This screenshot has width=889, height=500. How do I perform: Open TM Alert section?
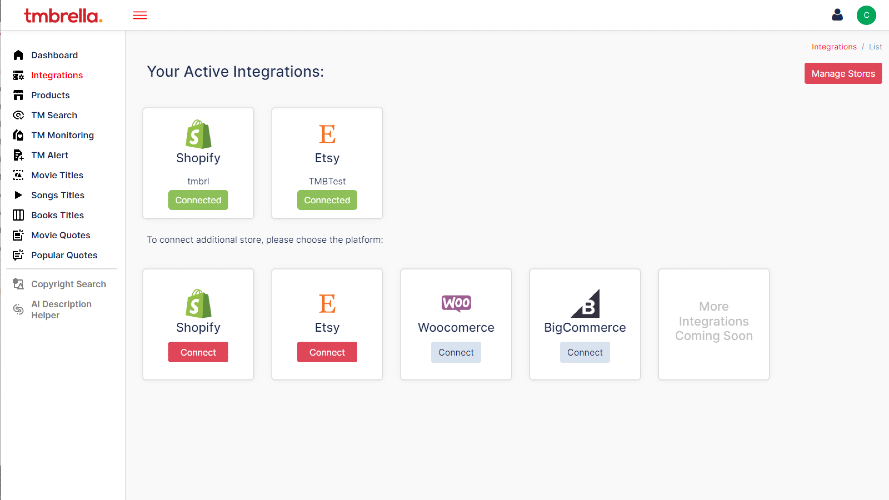pos(50,155)
